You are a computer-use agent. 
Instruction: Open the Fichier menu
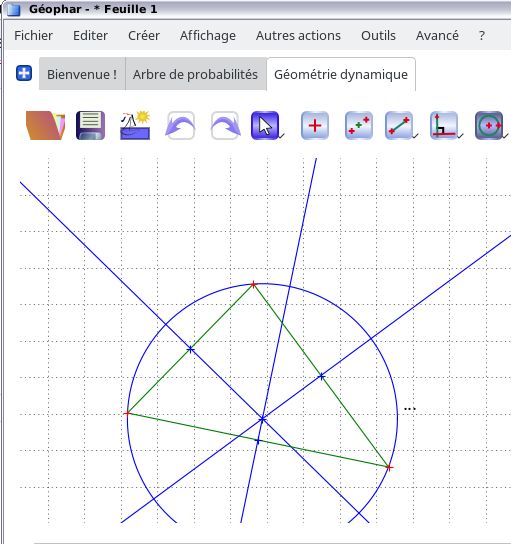pyautogui.click(x=33, y=35)
